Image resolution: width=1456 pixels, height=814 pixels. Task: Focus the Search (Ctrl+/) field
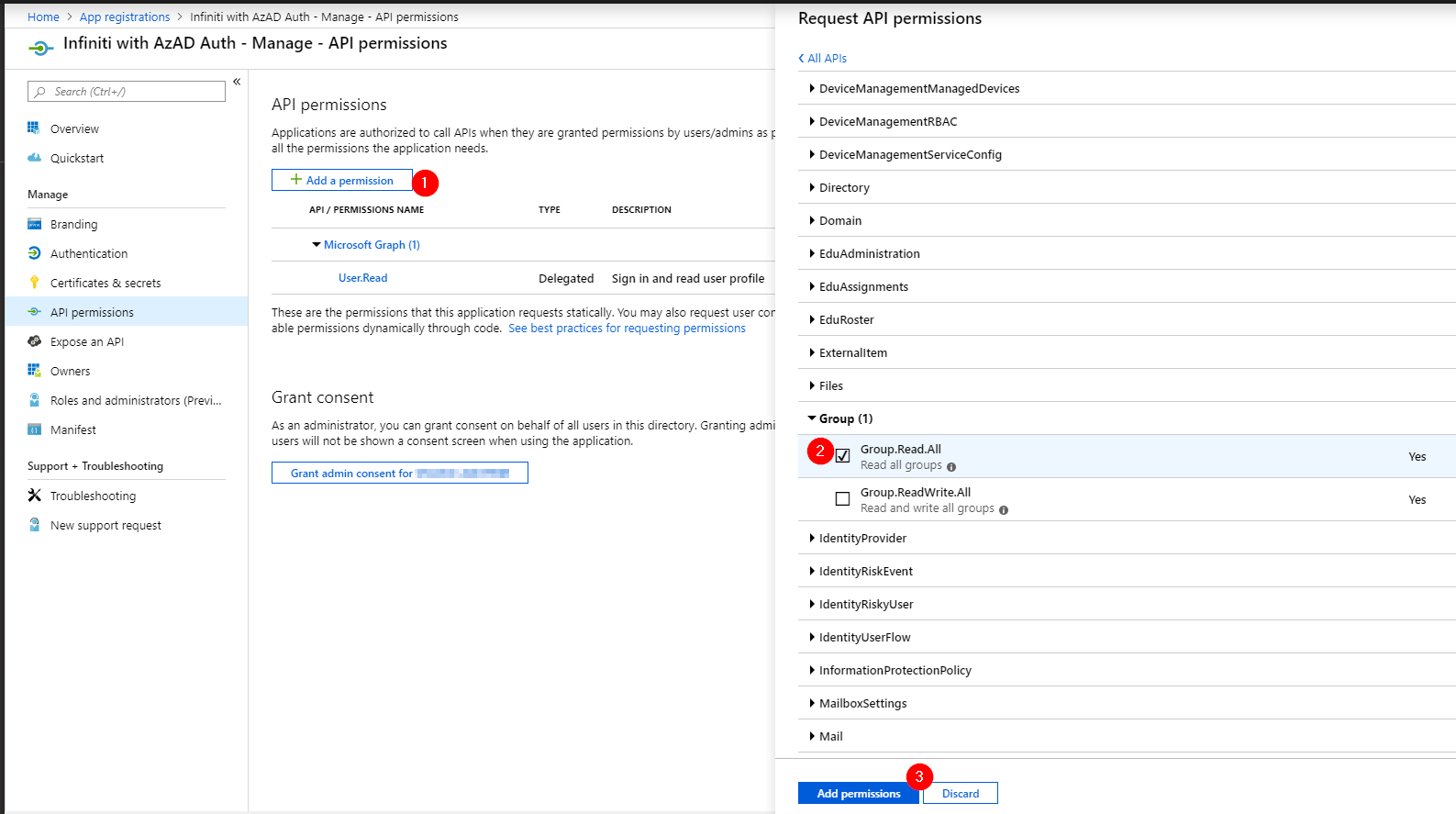click(127, 92)
